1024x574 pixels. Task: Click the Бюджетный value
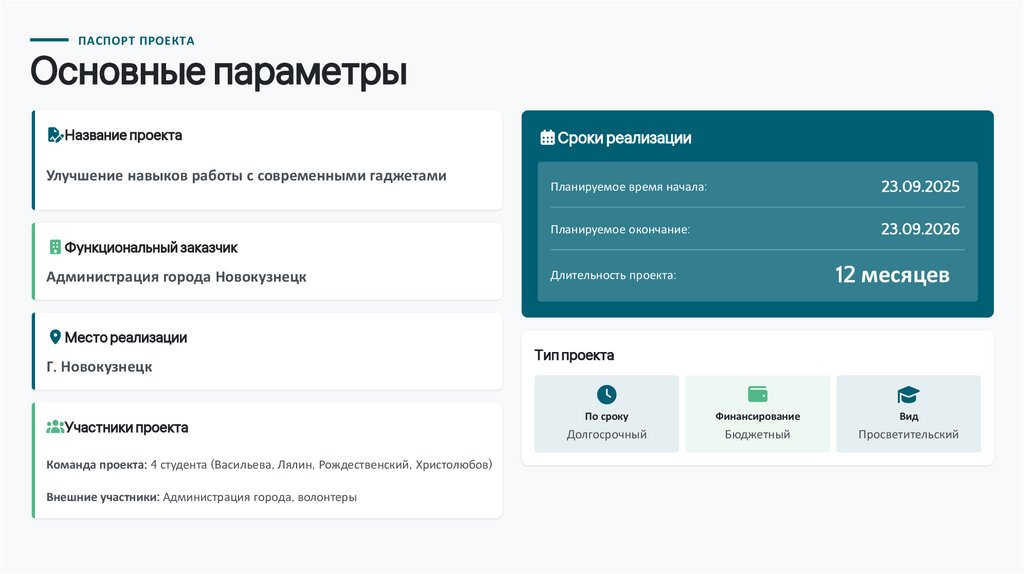click(x=758, y=434)
